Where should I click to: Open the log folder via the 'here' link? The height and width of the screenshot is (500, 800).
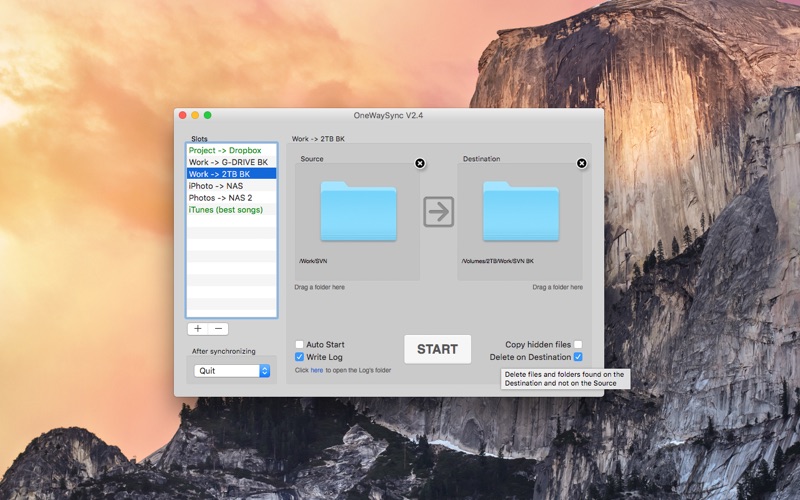317,370
